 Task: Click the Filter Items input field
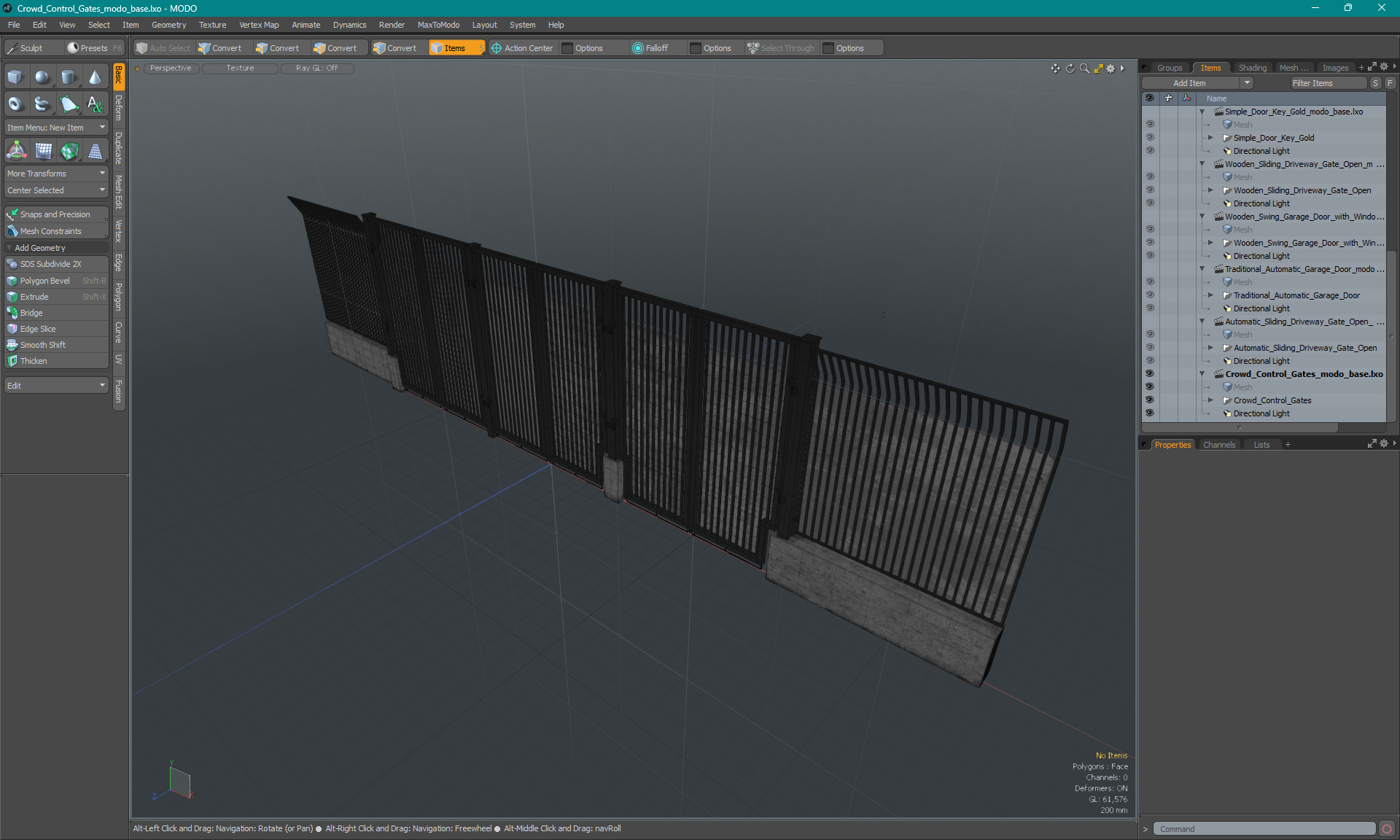tap(1328, 83)
